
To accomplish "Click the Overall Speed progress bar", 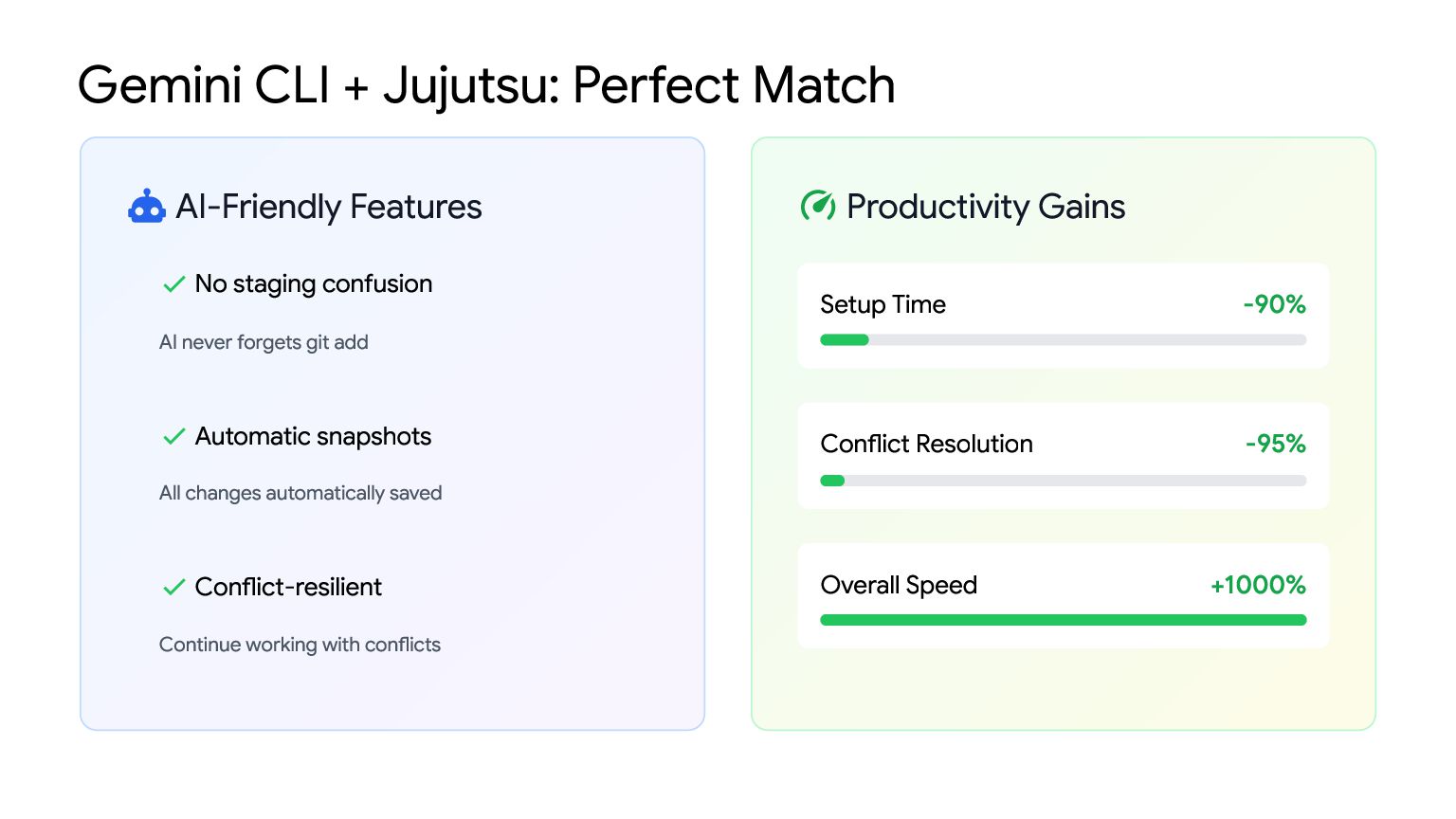I will [x=1064, y=620].
